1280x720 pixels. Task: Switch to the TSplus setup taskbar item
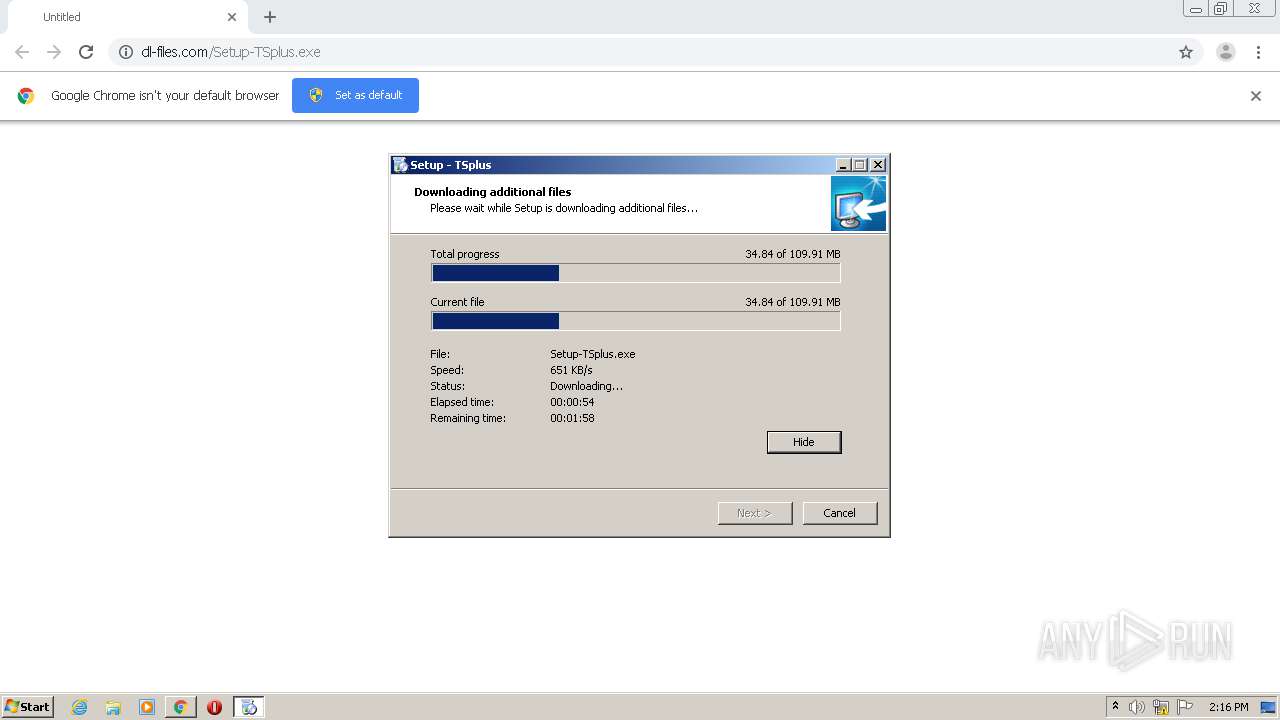point(249,707)
